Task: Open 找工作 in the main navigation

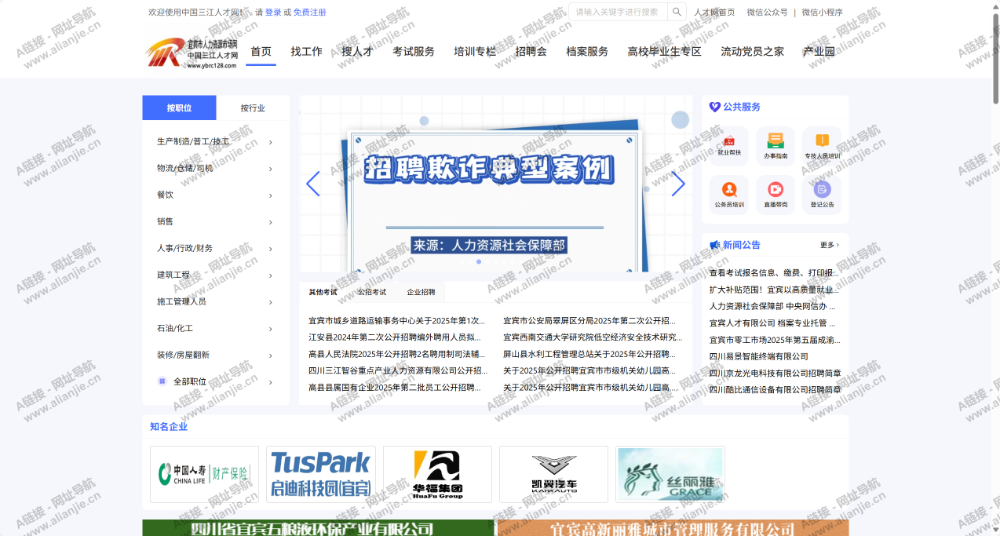Action: click(x=306, y=52)
